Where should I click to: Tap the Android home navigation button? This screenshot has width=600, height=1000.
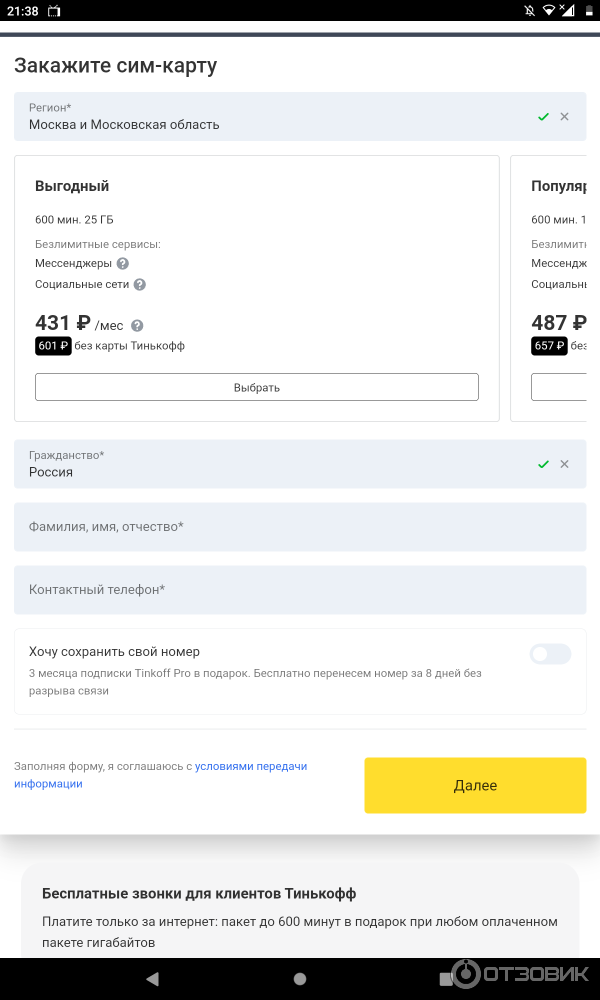[x=300, y=978]
